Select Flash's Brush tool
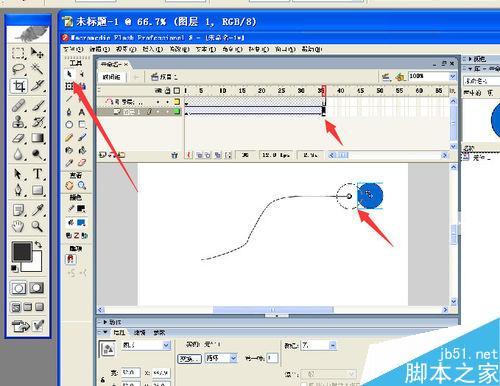The image size is (500, 386). pos(82,137)
